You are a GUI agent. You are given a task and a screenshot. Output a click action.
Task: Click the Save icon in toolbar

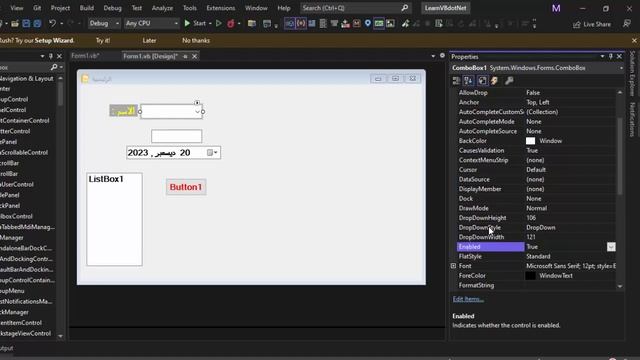[x=26, y=24]
